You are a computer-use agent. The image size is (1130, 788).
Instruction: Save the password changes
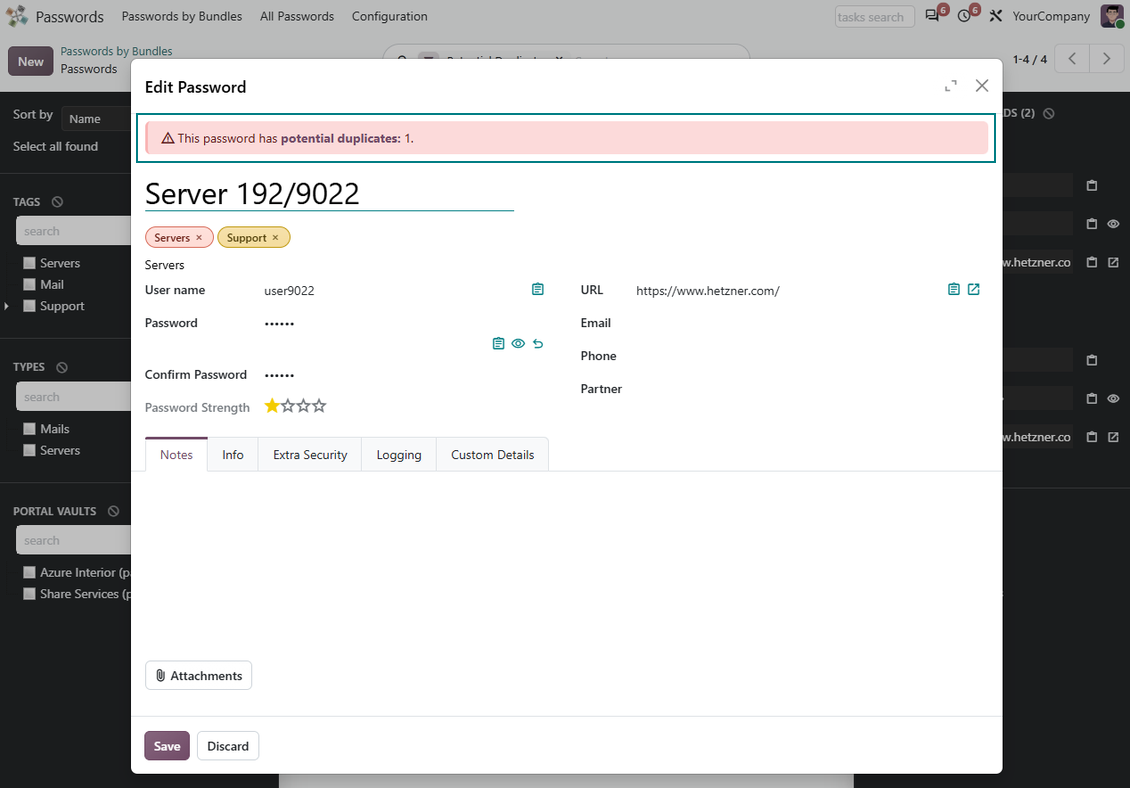[x=167, y=746]
